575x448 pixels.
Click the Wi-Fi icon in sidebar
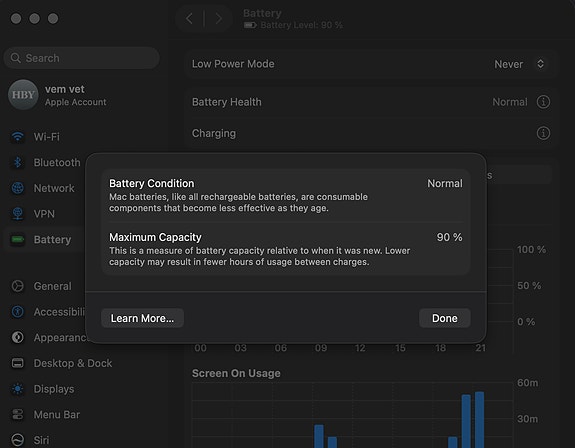tap(18, 137)
